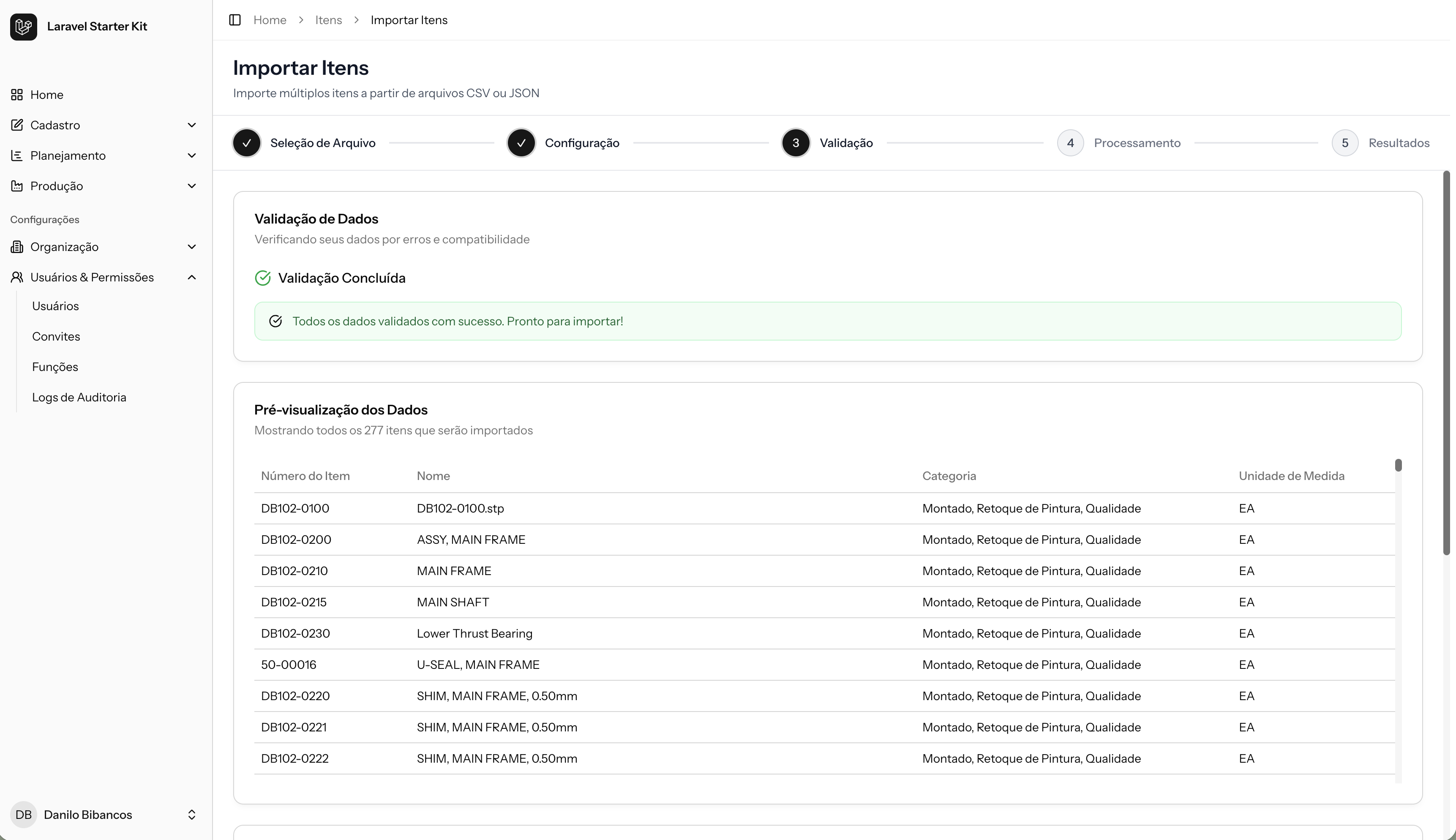Click the Planejamento chart icon

tap(17, 156)
